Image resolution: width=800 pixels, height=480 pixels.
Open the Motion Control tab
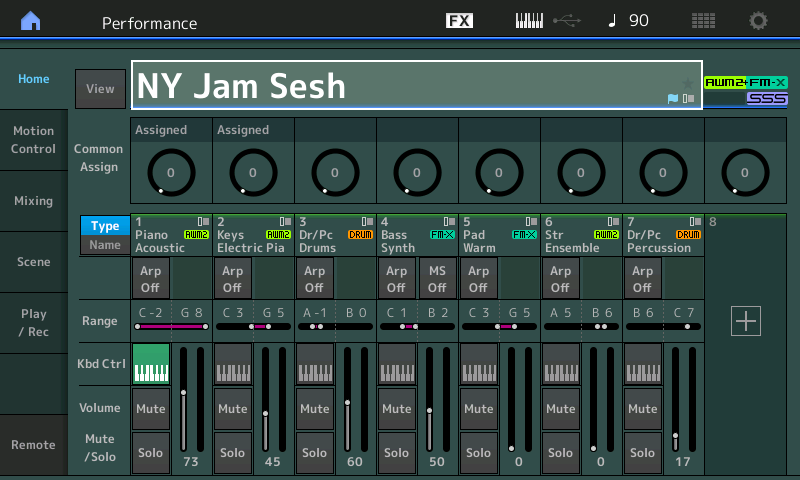point(34,140)
